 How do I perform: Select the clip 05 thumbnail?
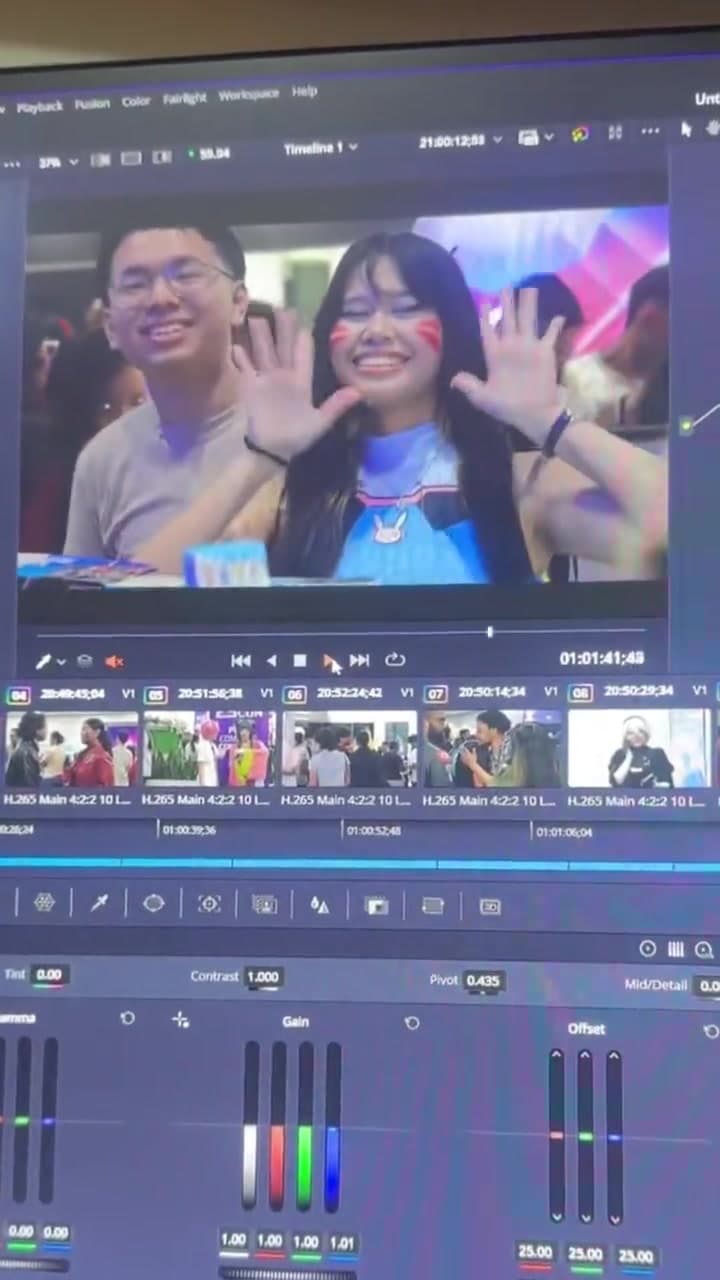point(209,749)
